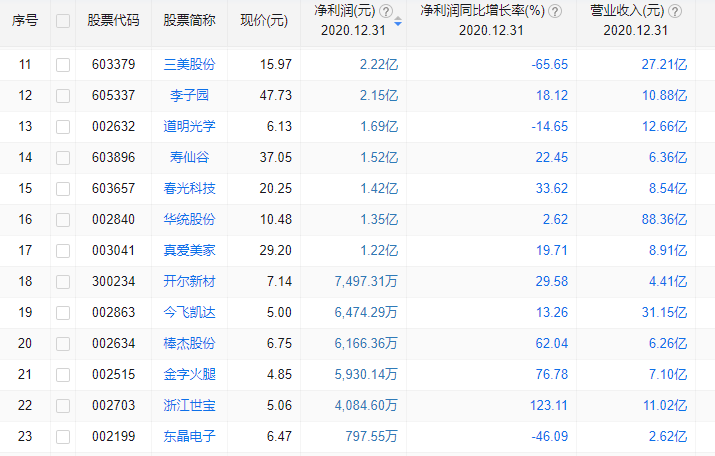
Task: Click revenue value 27.21亿
Action: coord(664,64)
